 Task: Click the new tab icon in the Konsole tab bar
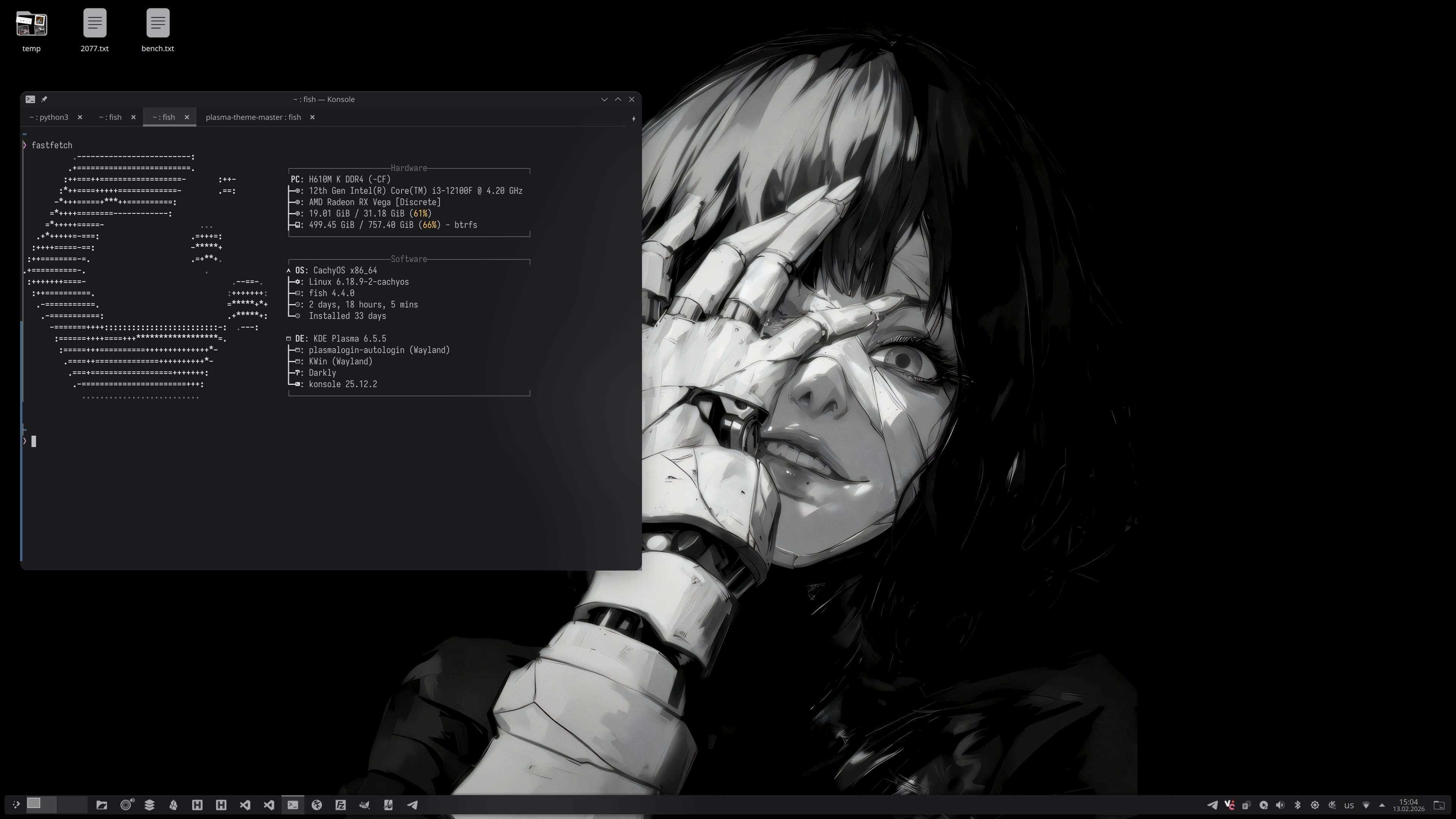(x=633, y=118)
